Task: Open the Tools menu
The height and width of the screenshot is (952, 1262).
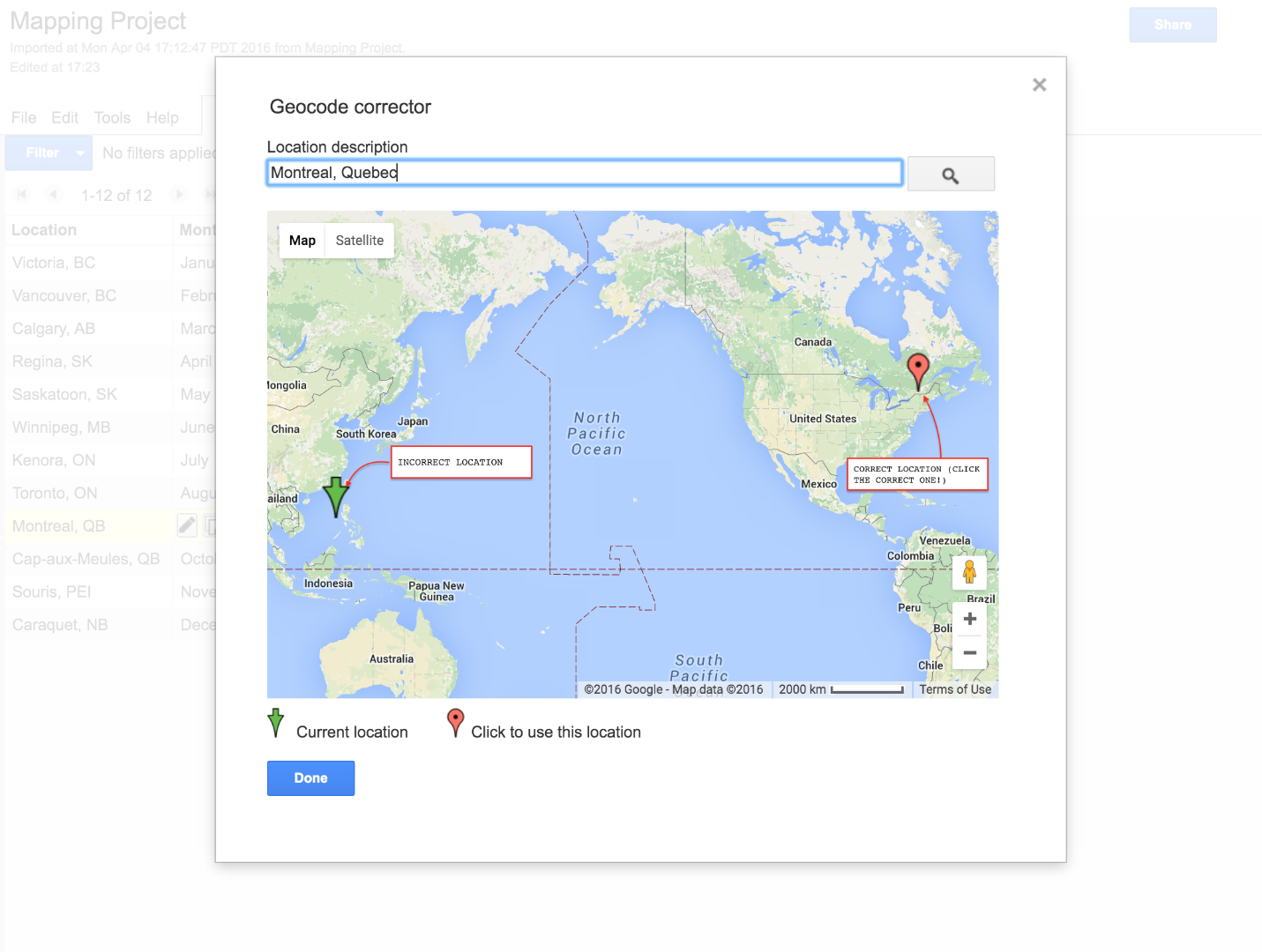Action: pos(112,117)
